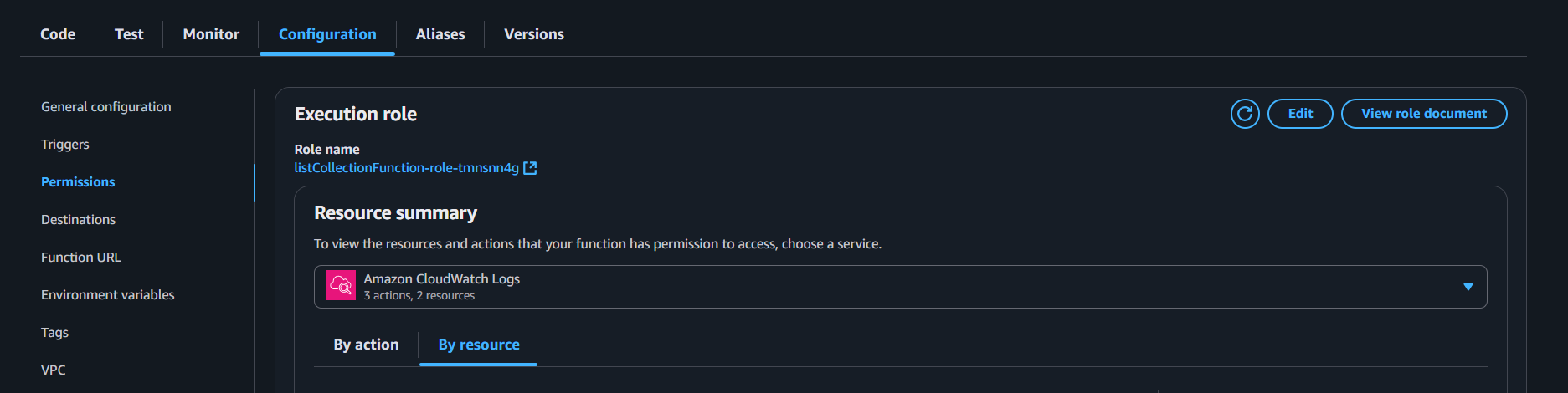Open Triggers in the sidebar
This screenshot has height=393, width=1568.
(x=65, y=145)
